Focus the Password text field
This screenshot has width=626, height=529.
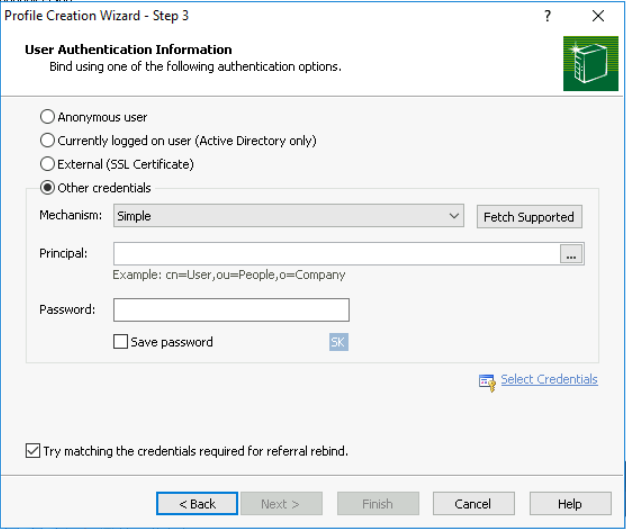[231, 309]
